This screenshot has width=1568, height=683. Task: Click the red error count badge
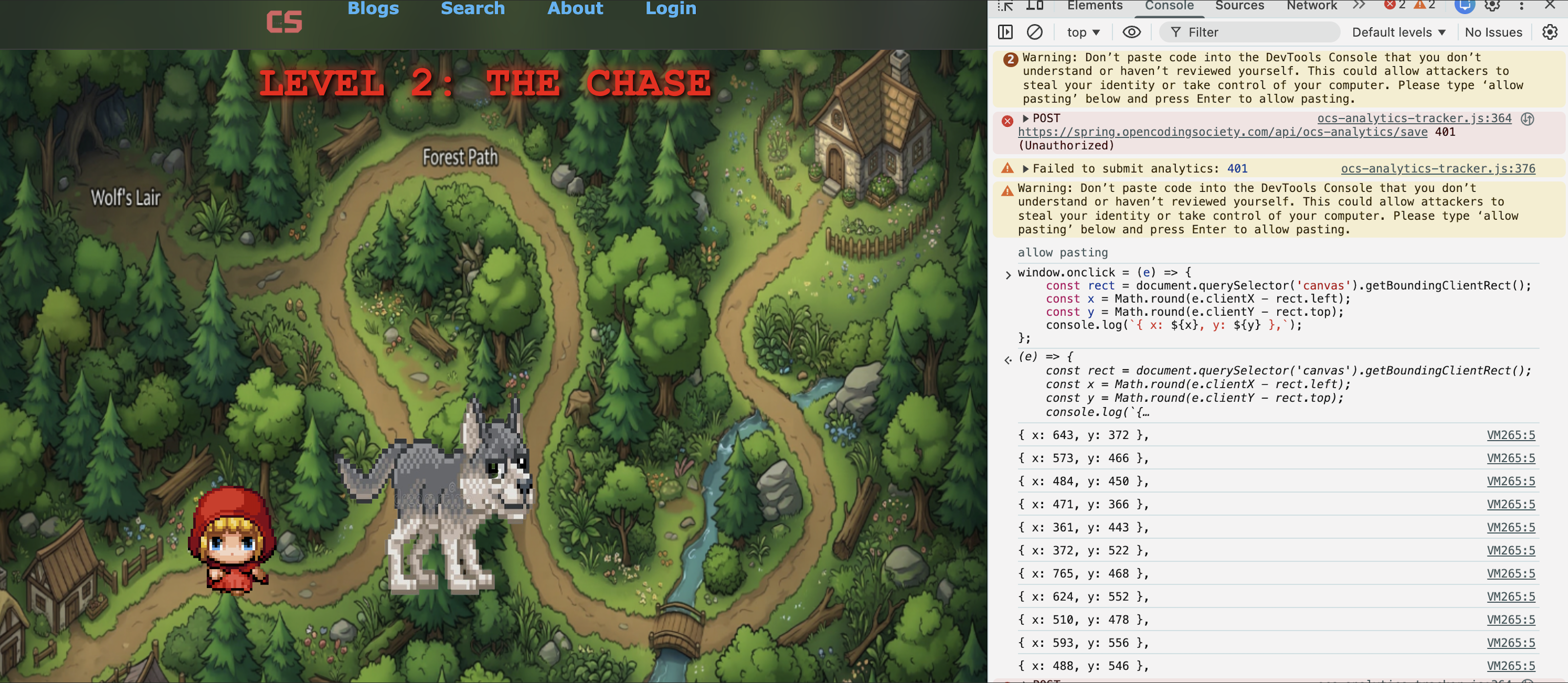tap(1394, 5)
